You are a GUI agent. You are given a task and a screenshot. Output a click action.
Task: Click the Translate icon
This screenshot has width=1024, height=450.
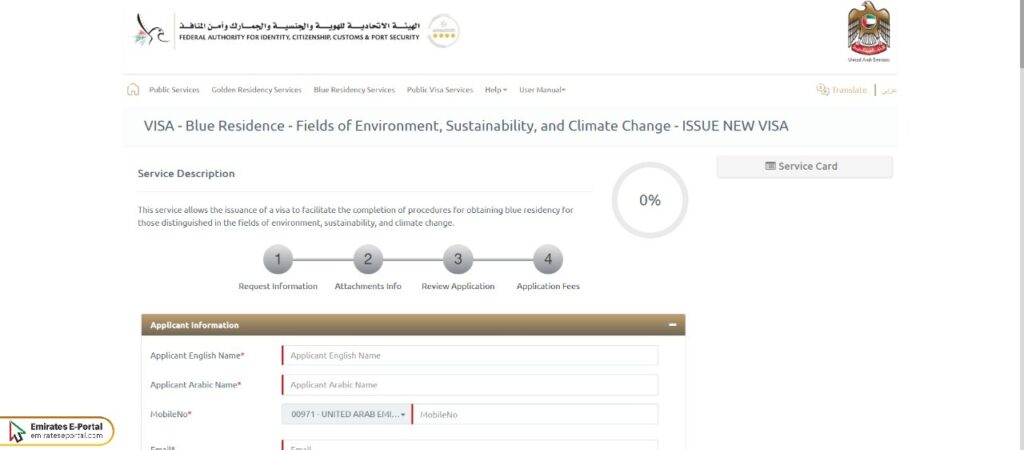(x=822, y=89)
